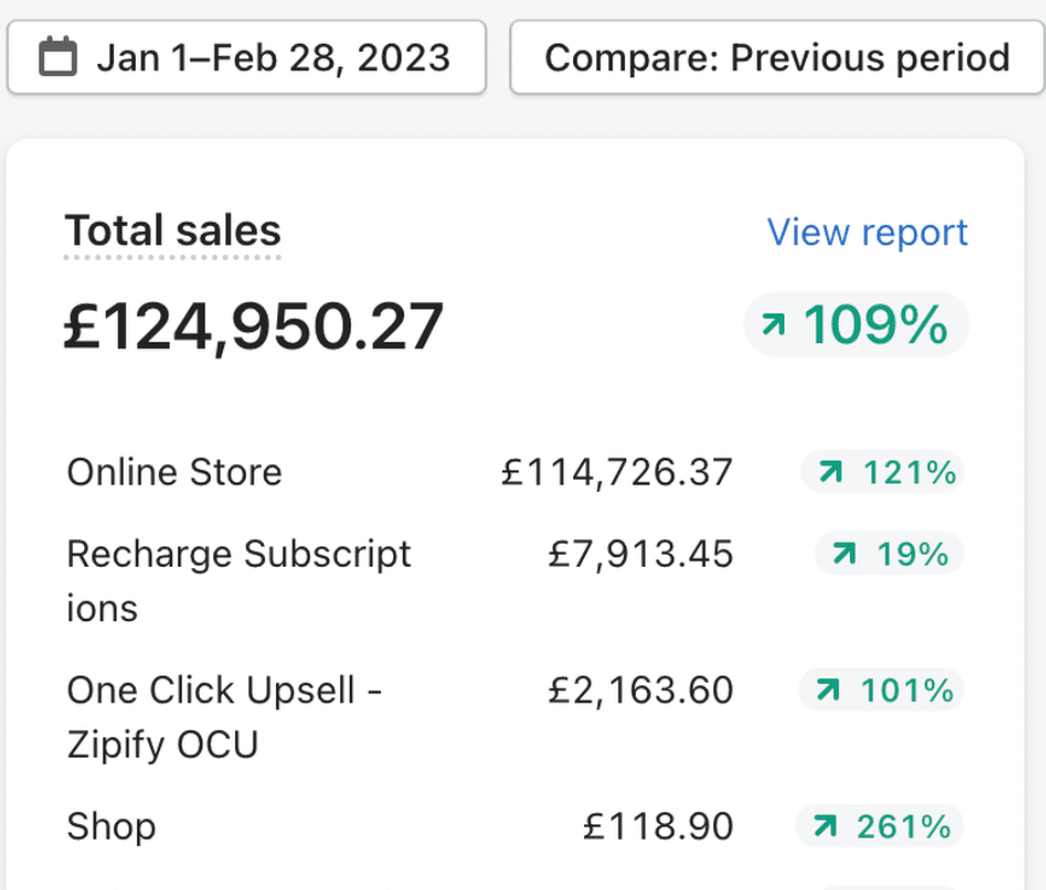
Task: Select the Shop channel row
Action: [x=111, y=827]
